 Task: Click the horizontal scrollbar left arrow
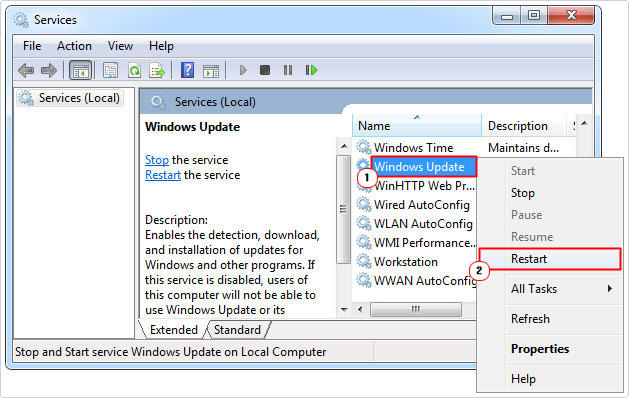pyautogui.click(x=360, y=309)
